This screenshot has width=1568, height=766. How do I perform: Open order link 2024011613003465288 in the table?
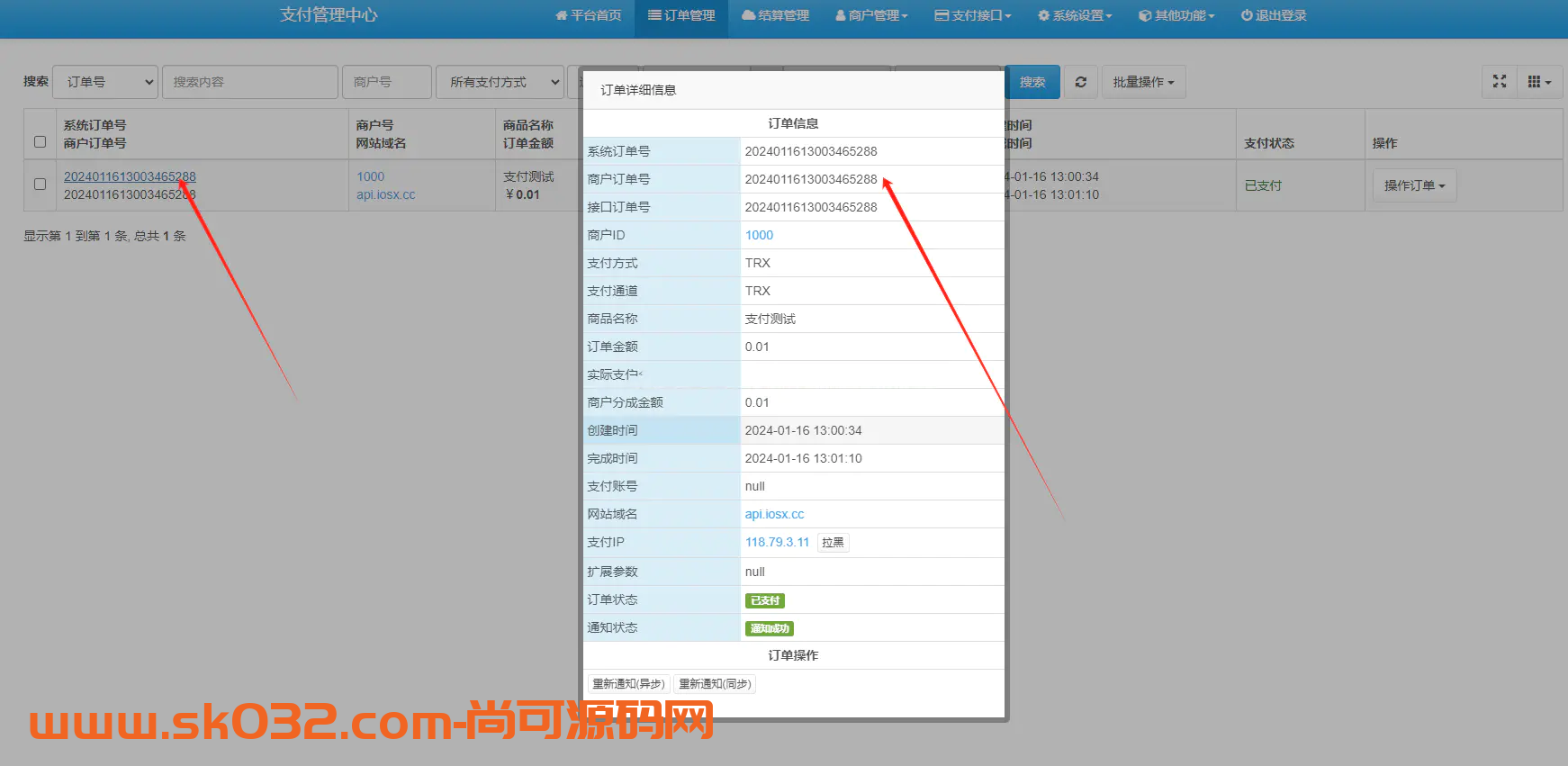point(130,176)
